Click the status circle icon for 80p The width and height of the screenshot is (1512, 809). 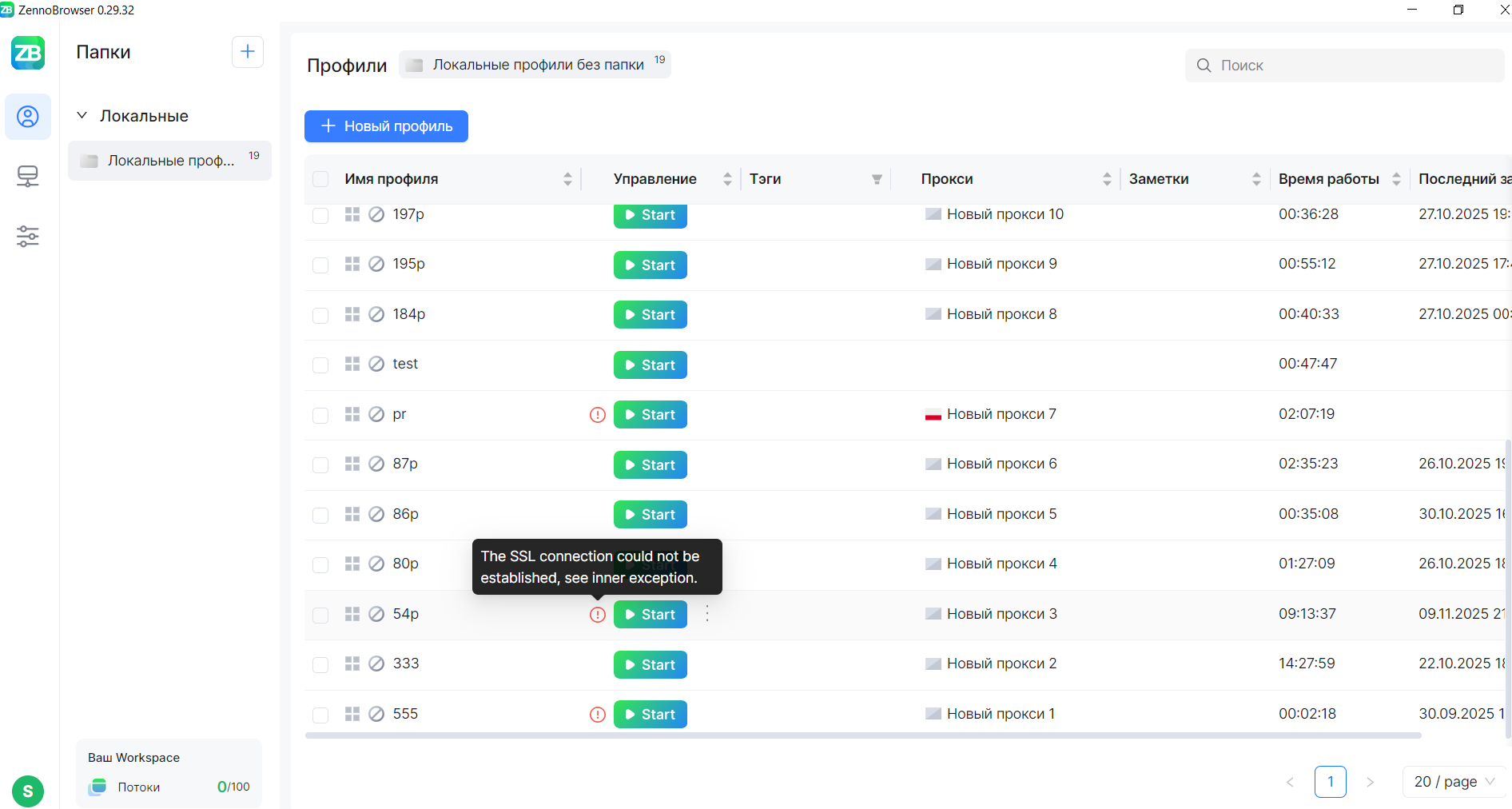376,564
